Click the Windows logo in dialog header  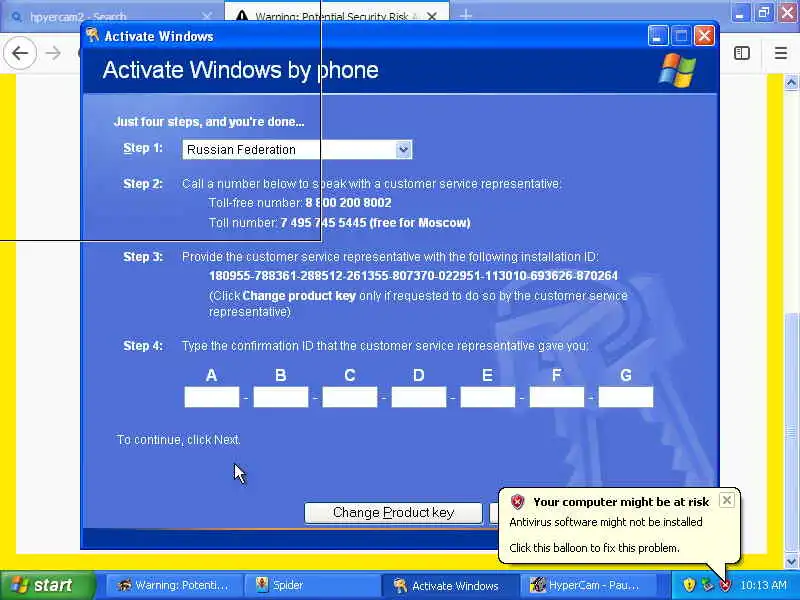(677, 70)
